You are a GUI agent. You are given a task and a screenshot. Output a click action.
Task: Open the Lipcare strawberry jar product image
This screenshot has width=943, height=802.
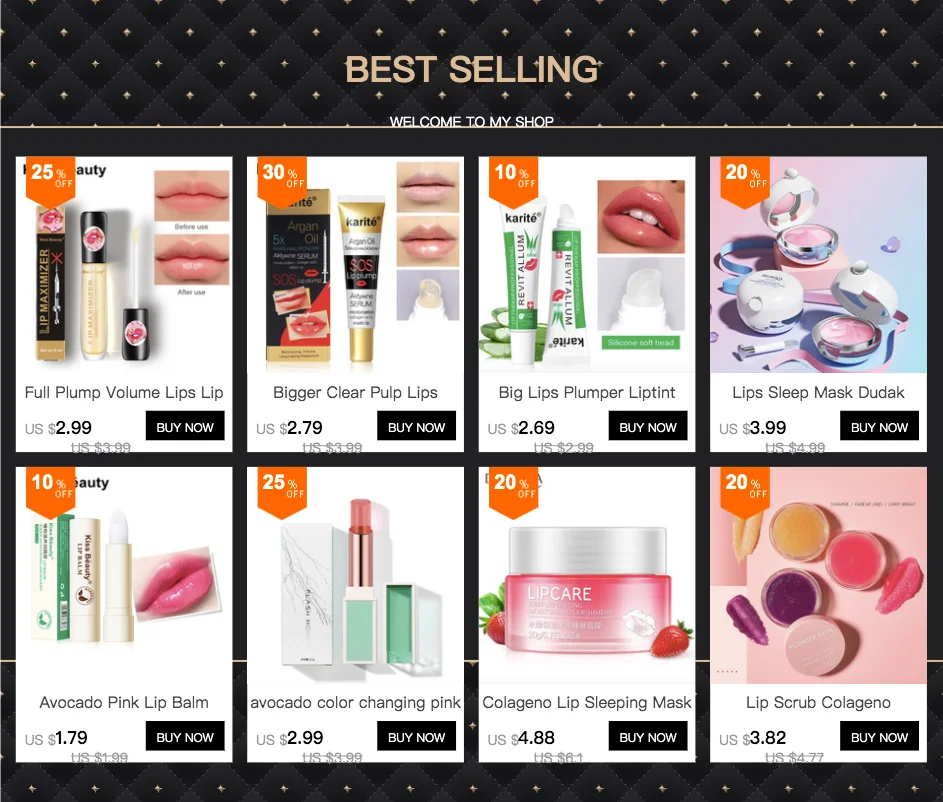tap(587, 575)
